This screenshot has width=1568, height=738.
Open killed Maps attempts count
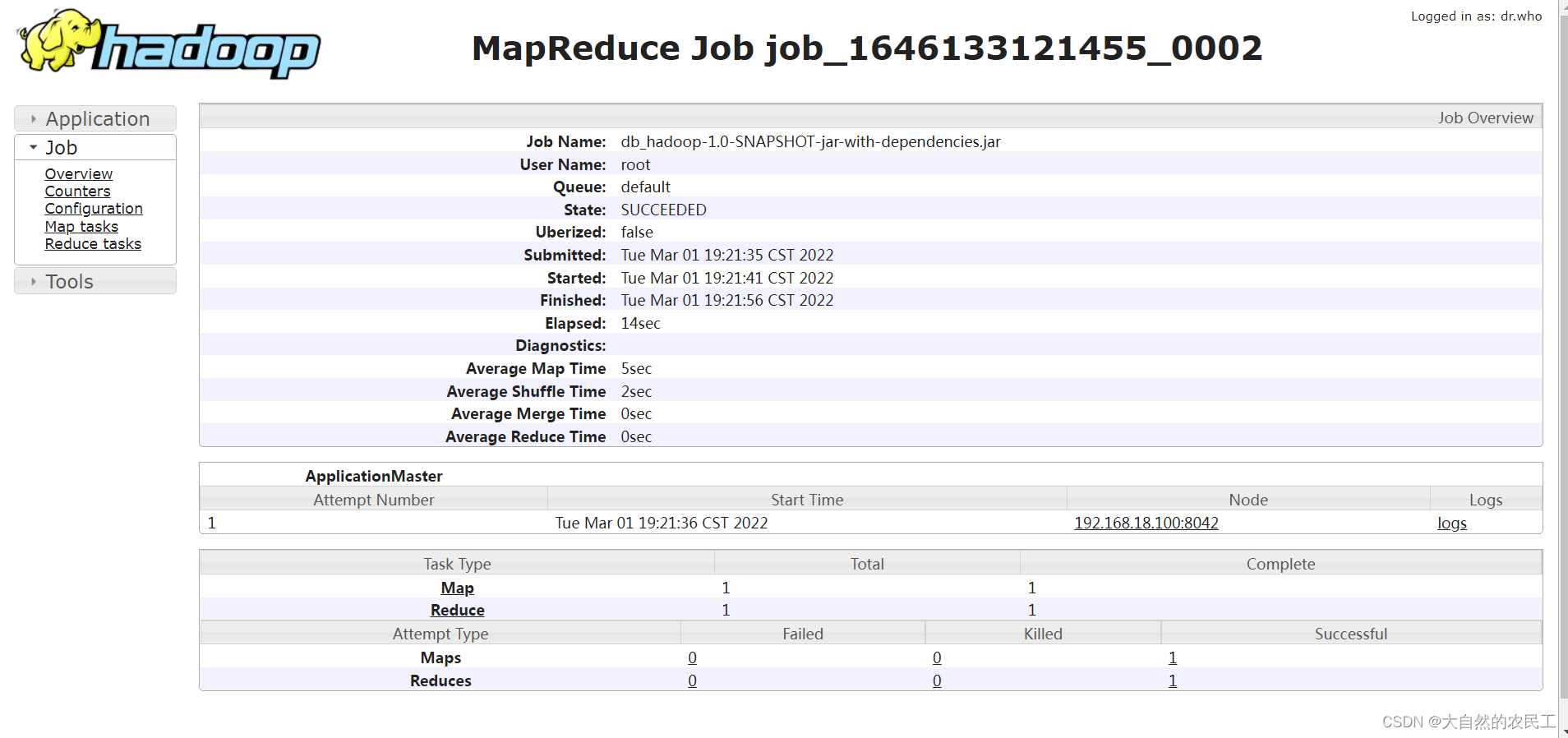point(937,657)
